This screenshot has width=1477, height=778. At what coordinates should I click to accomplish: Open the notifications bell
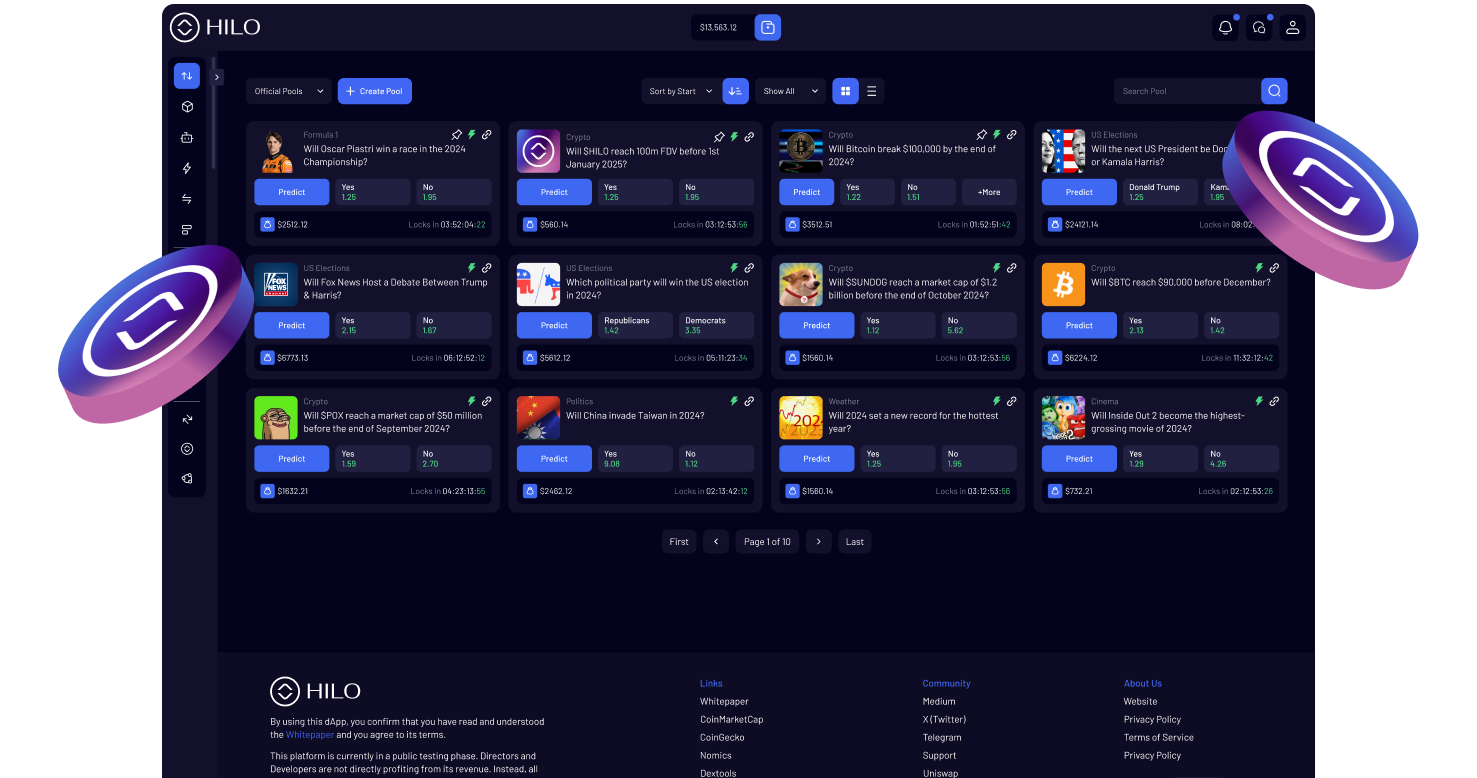tap(1225, 28)
